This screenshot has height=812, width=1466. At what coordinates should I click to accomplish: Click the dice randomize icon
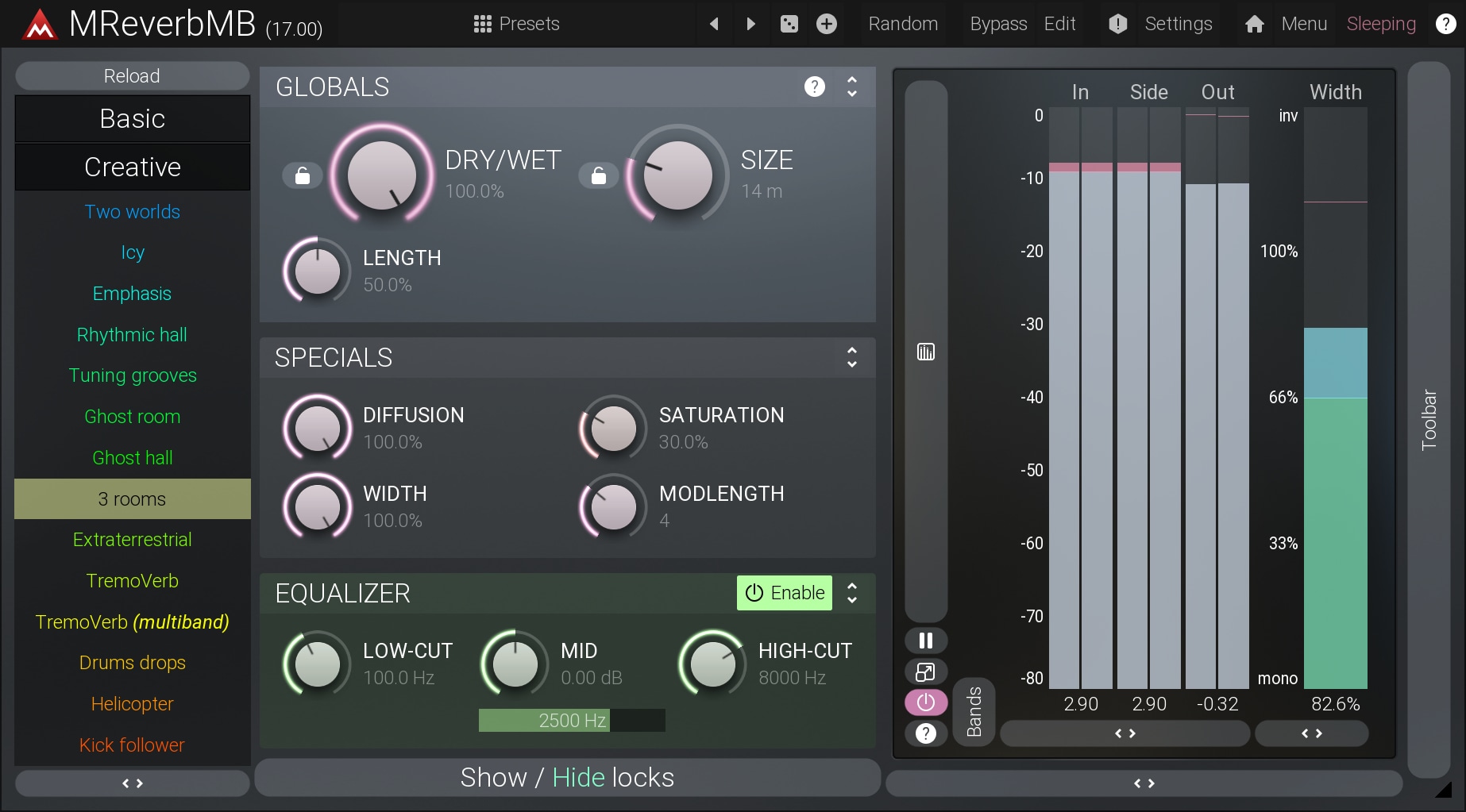(789, 24)
